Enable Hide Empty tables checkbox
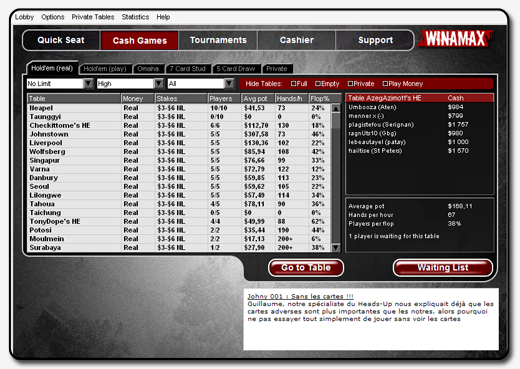 pos(318,84)
